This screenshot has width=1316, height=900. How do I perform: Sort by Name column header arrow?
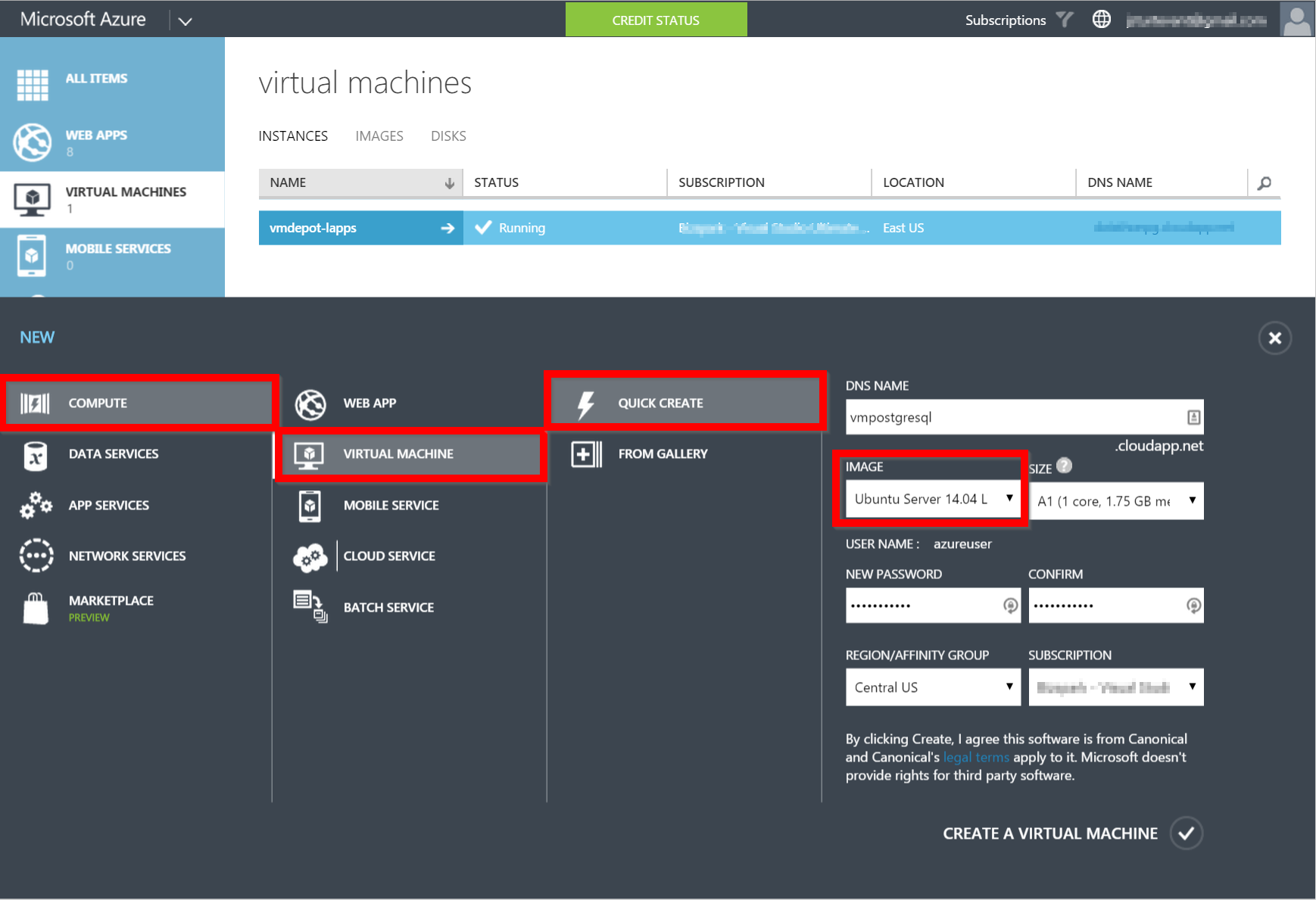pyautogui.click(x=449, y=183)
